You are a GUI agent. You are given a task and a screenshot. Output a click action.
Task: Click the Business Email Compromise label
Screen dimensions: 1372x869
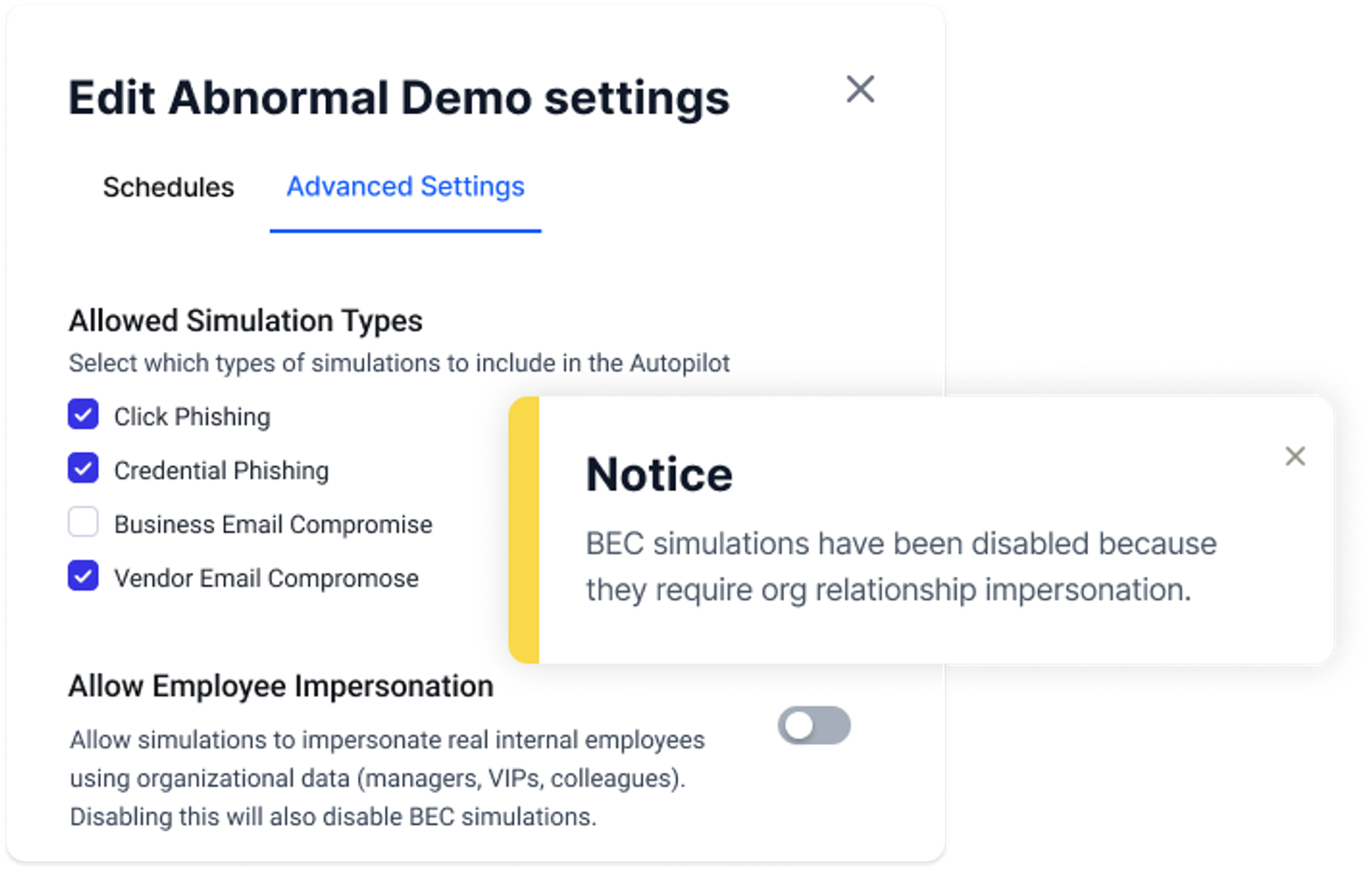pyautogui.click(x=273, y=524)
